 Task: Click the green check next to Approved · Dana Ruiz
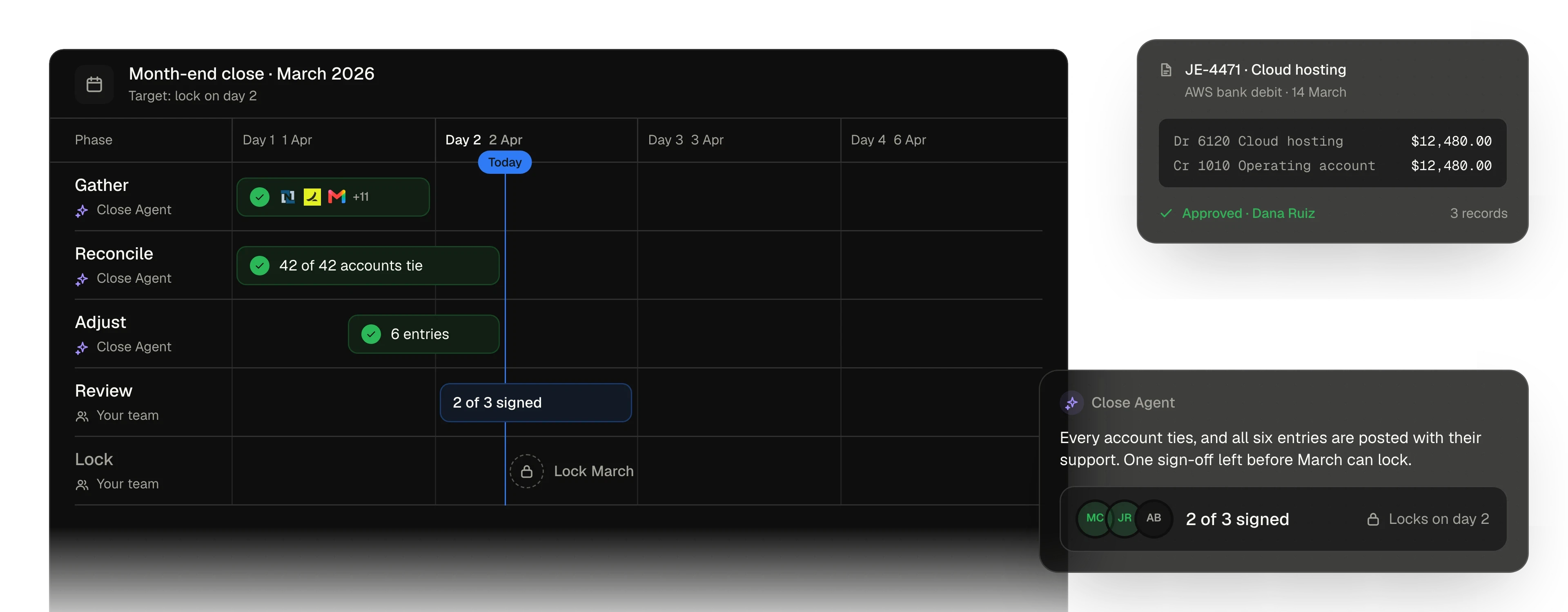point(1166,213)
